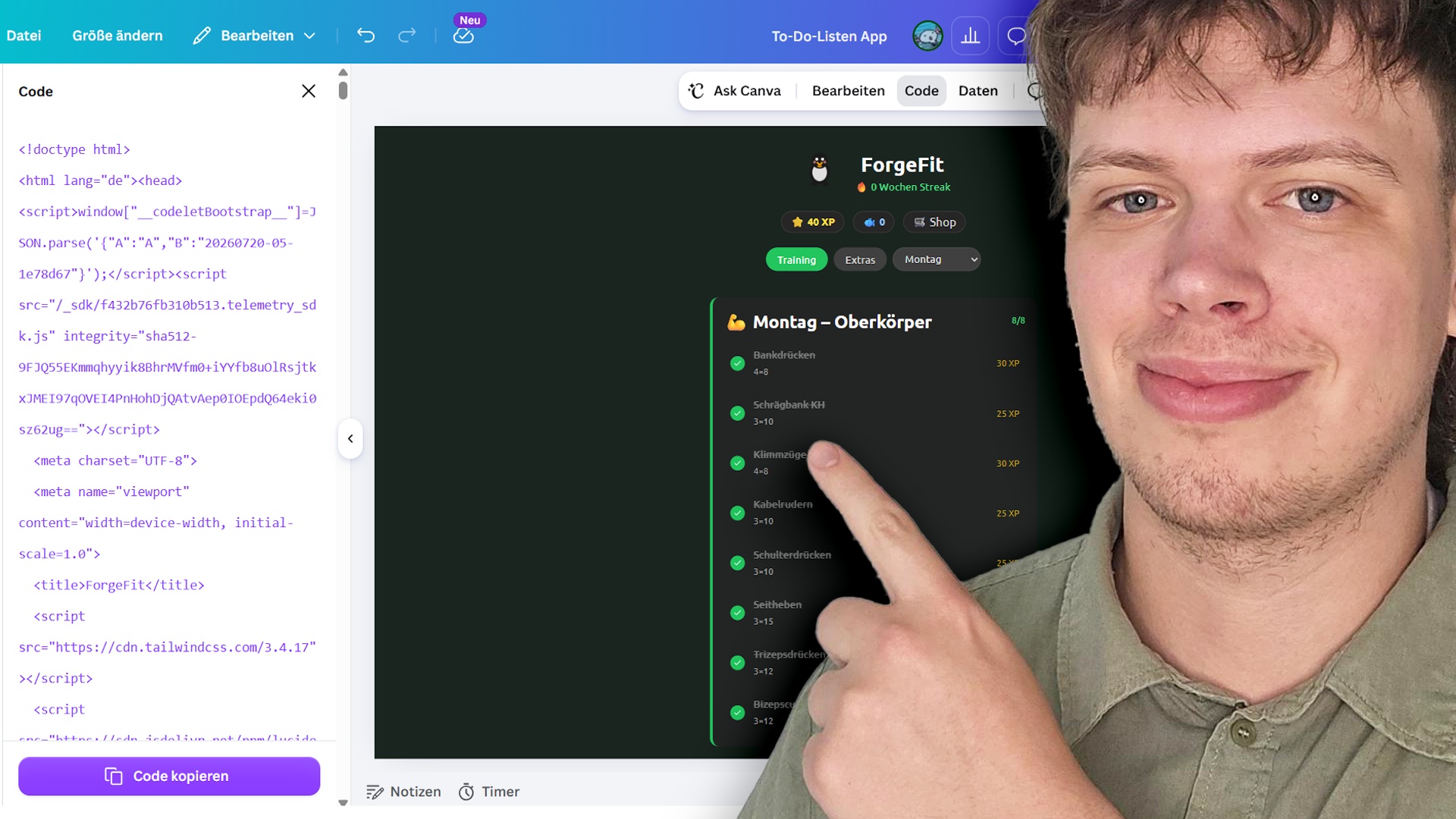Click the "0 Wochen Streak" text
Screen dimensions: 1456x819
click(910, 187)
